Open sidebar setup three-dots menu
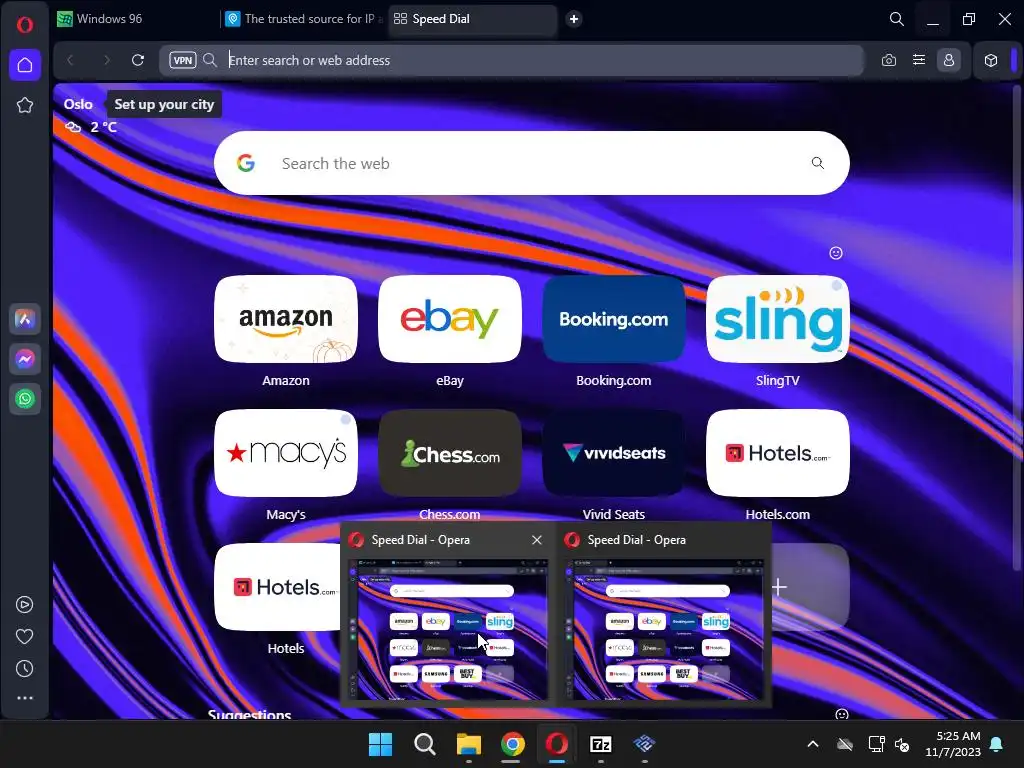Image resolution: width=1024 pixels, height=768 pixels. (x=25, y=698)
